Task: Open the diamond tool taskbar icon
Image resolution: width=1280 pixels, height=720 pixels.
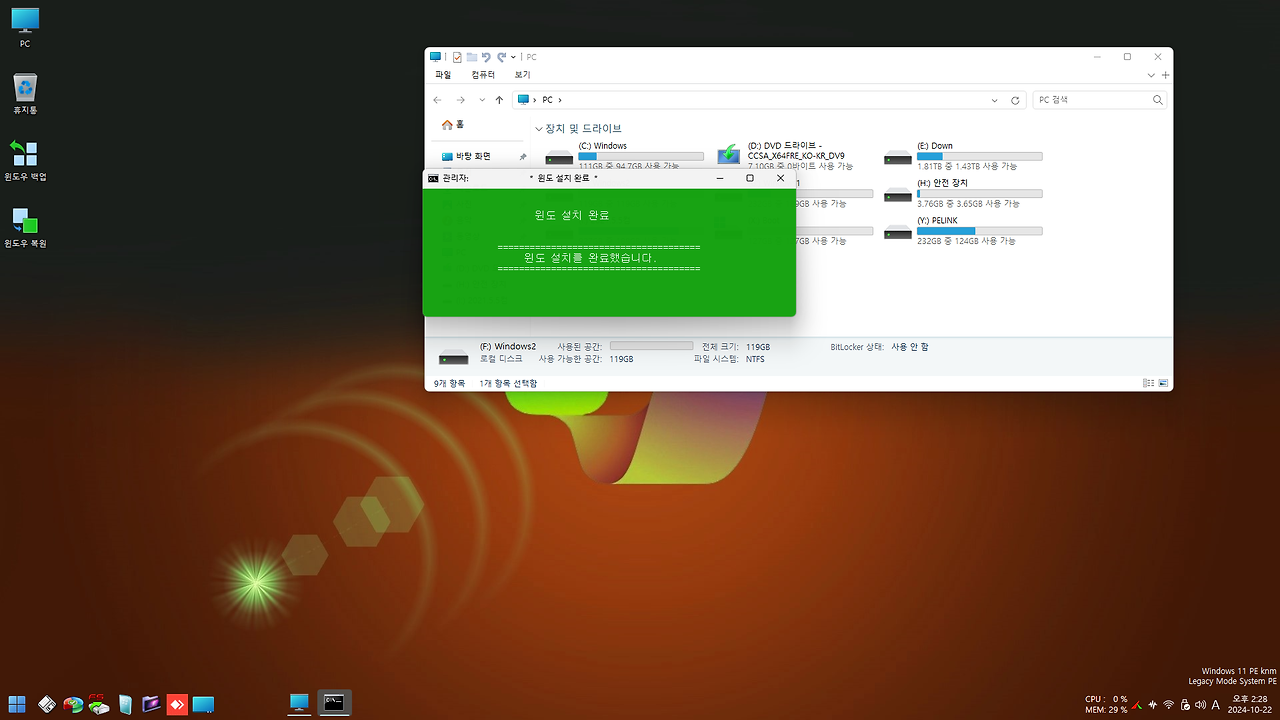Action: (x=46, y=704)
